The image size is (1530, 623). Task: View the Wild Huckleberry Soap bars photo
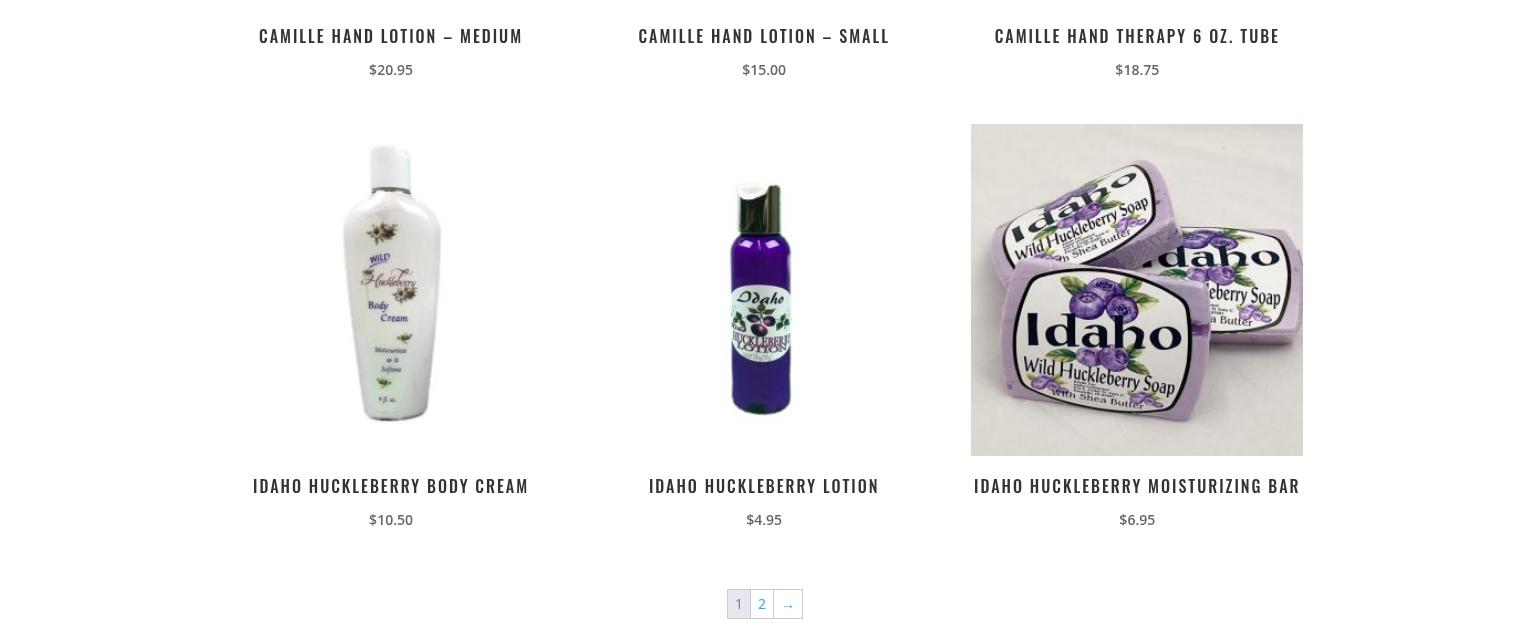(1137, 290)
